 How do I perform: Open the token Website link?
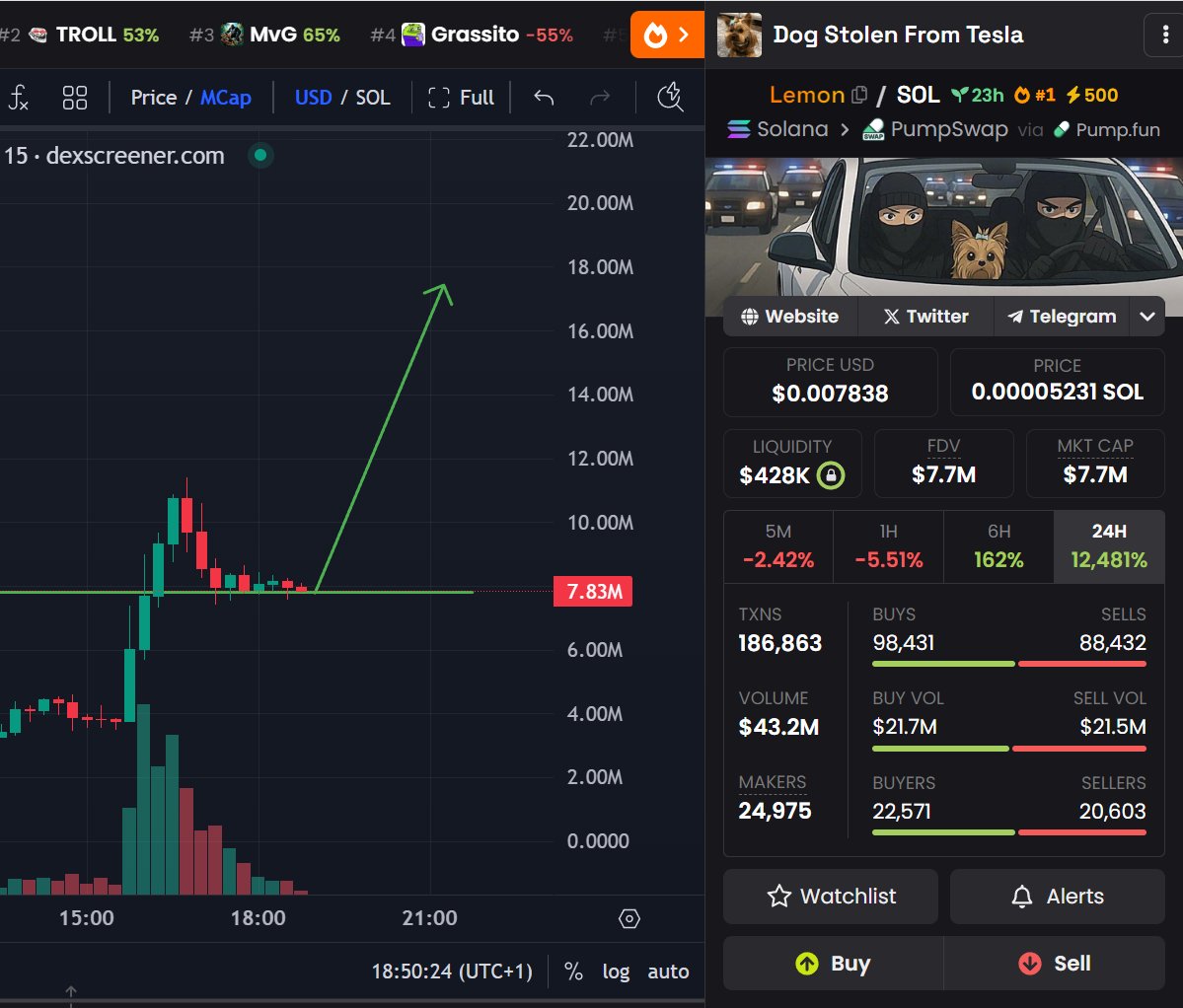[790, 317]
